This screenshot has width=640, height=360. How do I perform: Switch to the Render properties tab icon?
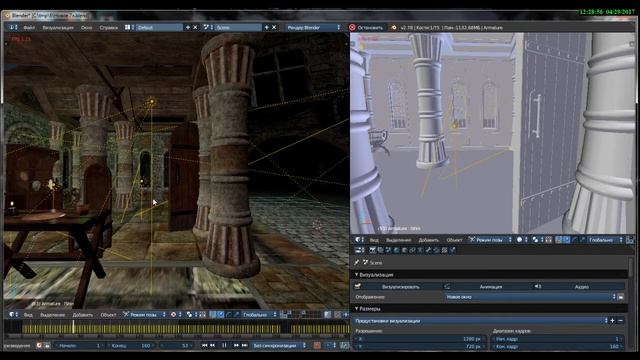(x=372, y=250)
